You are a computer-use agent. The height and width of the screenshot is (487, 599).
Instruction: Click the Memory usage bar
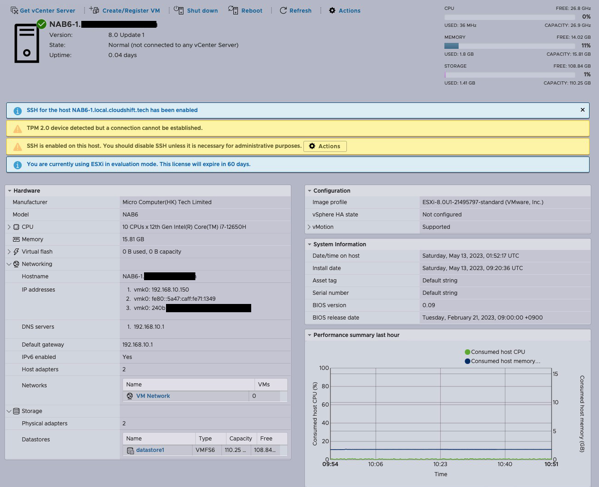point(510,46)
